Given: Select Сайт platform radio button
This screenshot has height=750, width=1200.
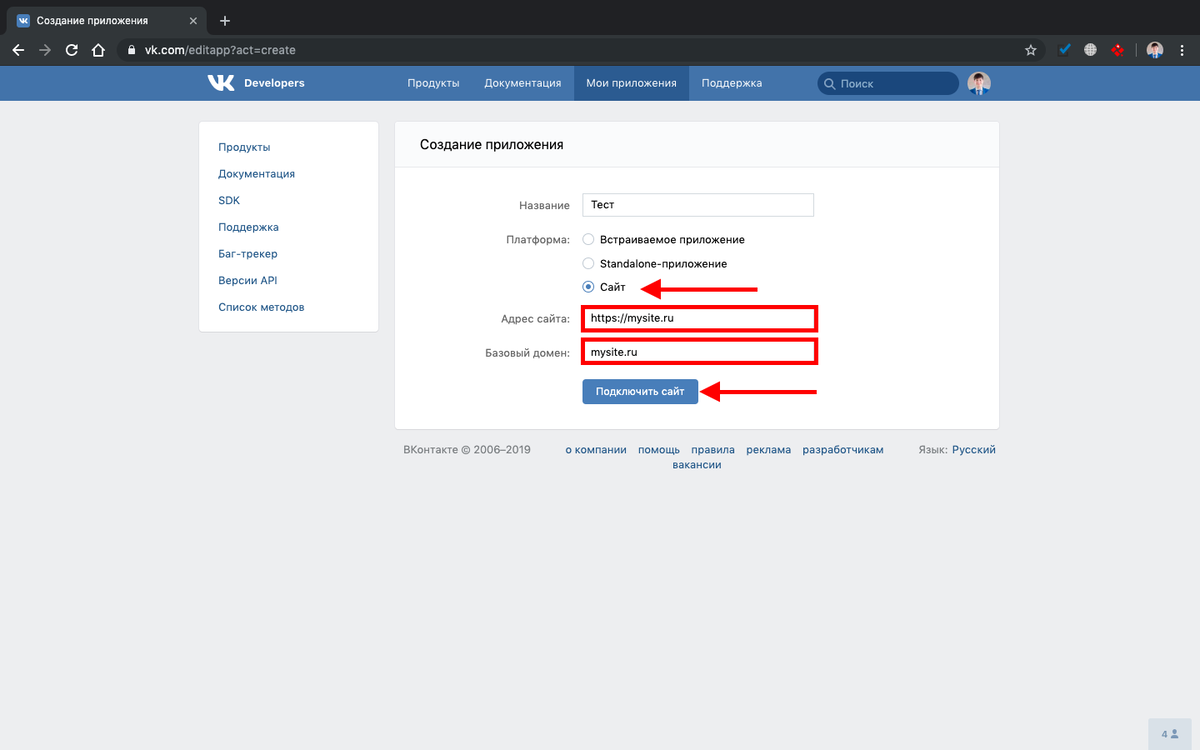Looking at the screenshot, I should [588, 287].
